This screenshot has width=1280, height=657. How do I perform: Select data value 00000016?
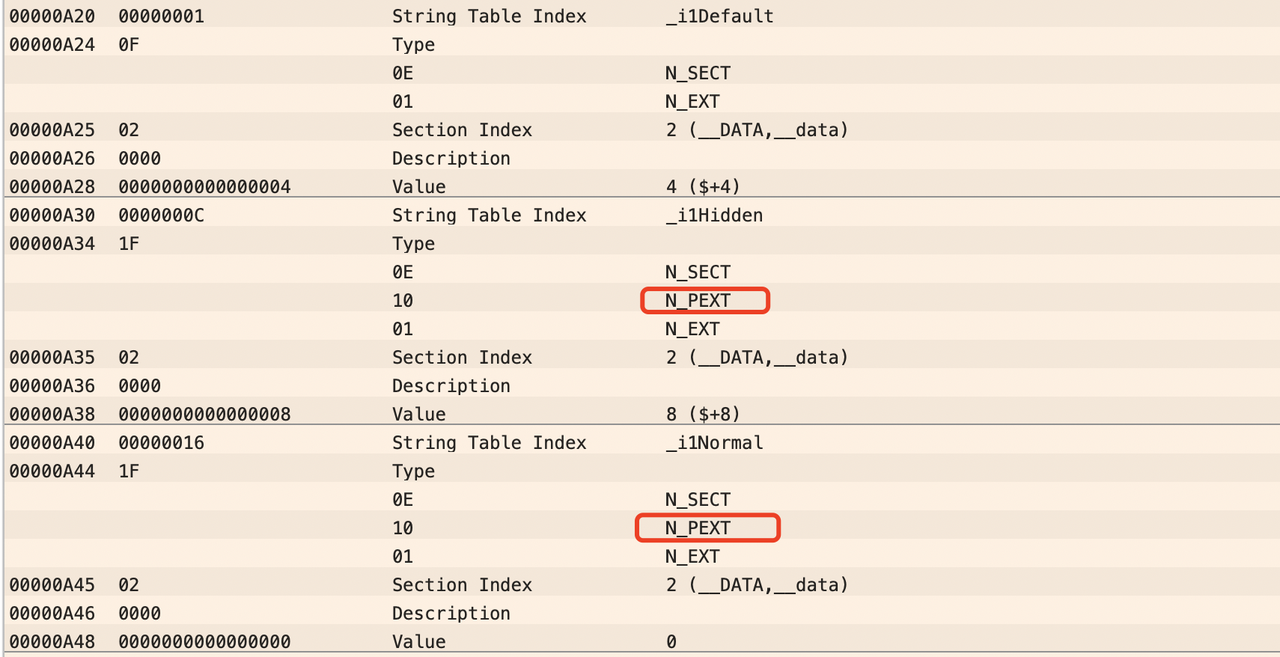point(161,442)
